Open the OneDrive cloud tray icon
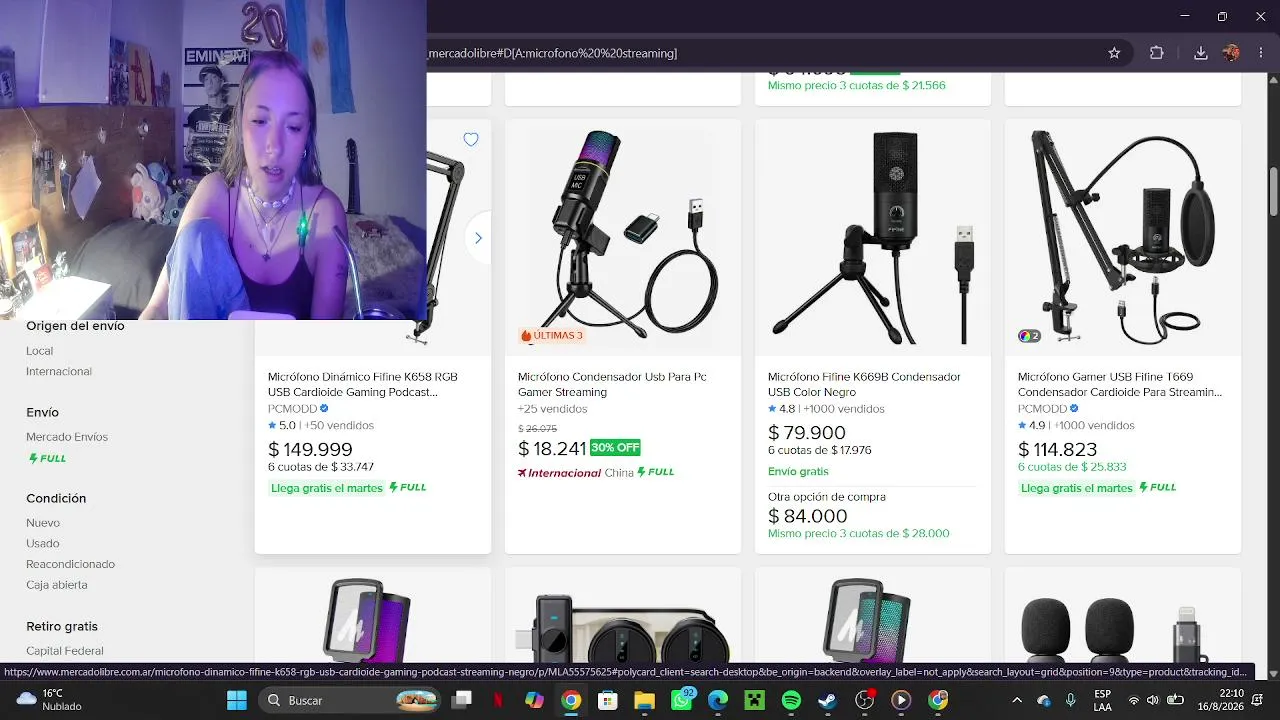The width and height of the screenshot is (1280, 720). click(1044, 700)
